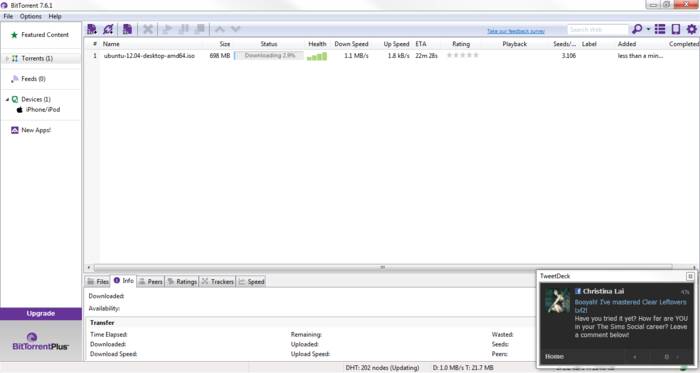Toggle the detailed list view icon
700x373 pixels.
click(x=660, y=29)
